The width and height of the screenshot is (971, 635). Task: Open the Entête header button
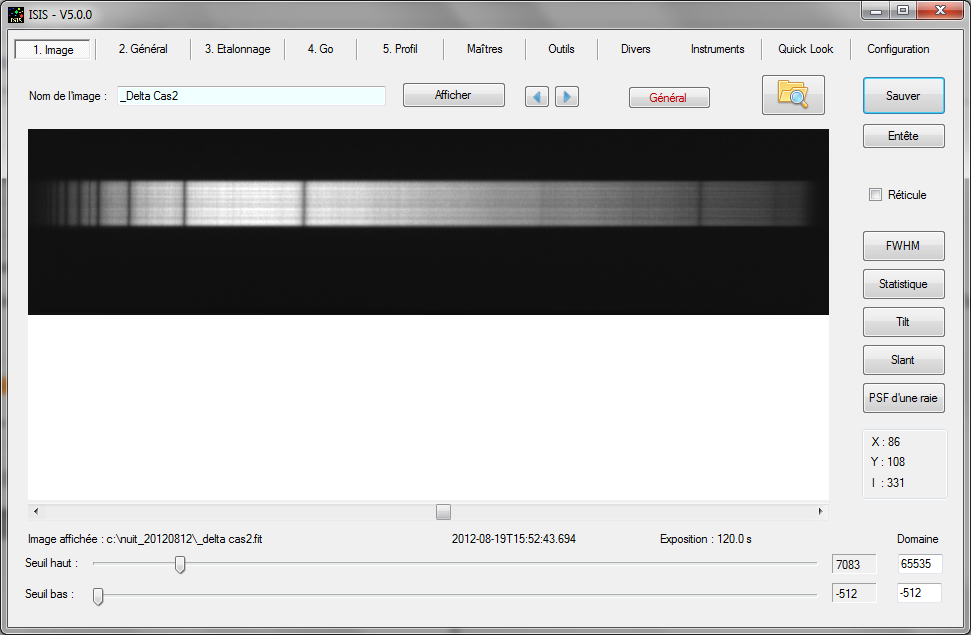[x=904, y=136]
